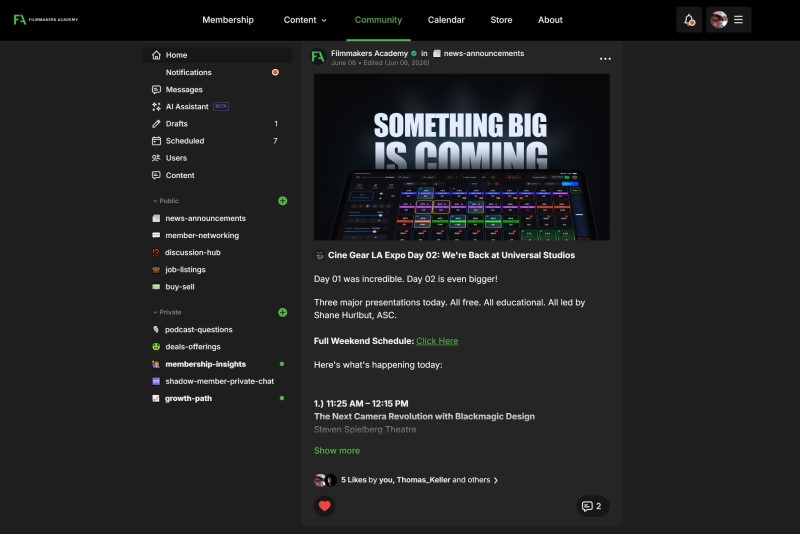The width and height of the screenshot is (800, 534).
Task: Open Notifications in the sidebar
Action: pyautogui.click(x=217, y=72)
